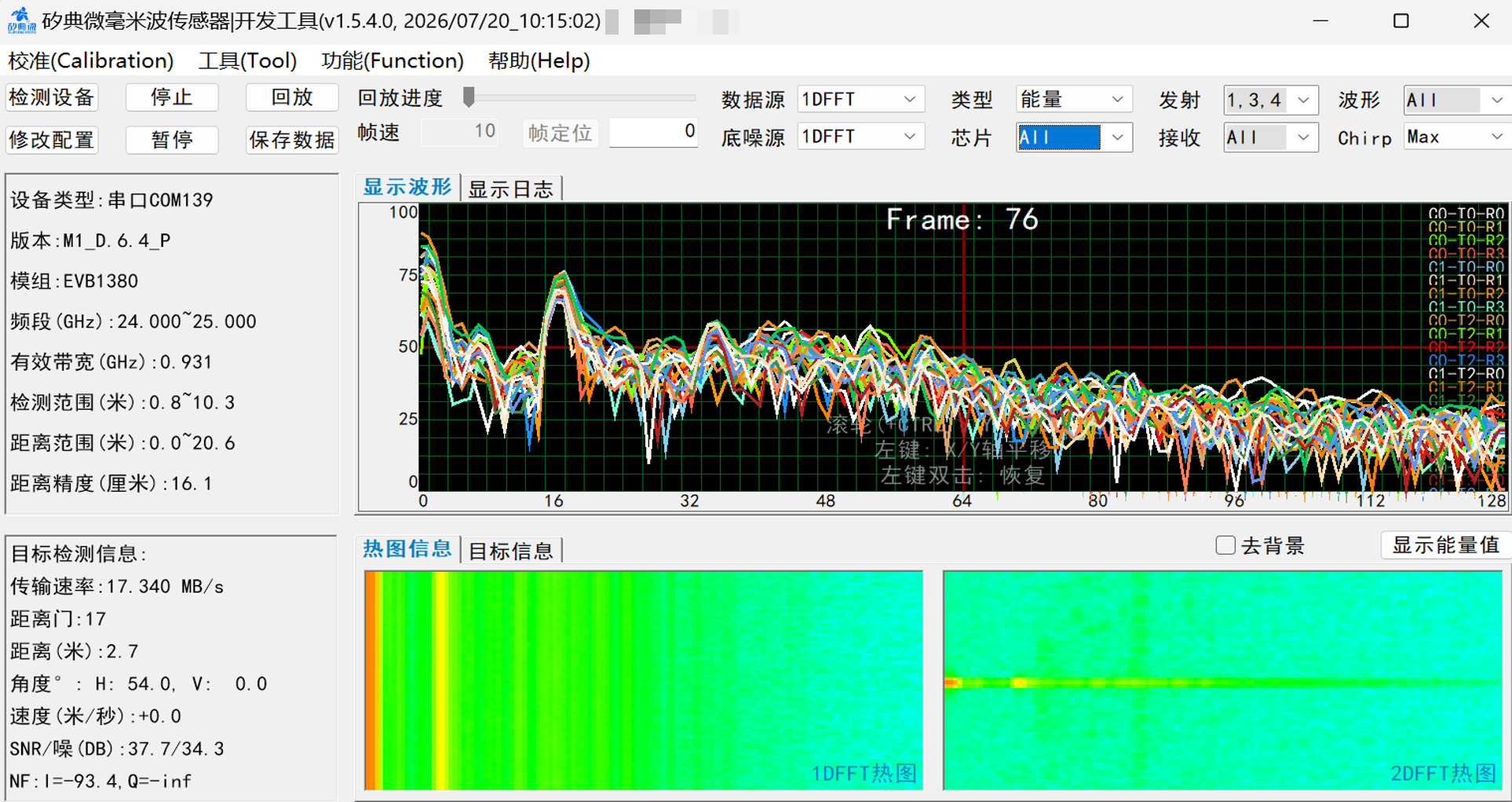
Task: Click the 2DFFT heatmap image
Action: point(1222,680)
